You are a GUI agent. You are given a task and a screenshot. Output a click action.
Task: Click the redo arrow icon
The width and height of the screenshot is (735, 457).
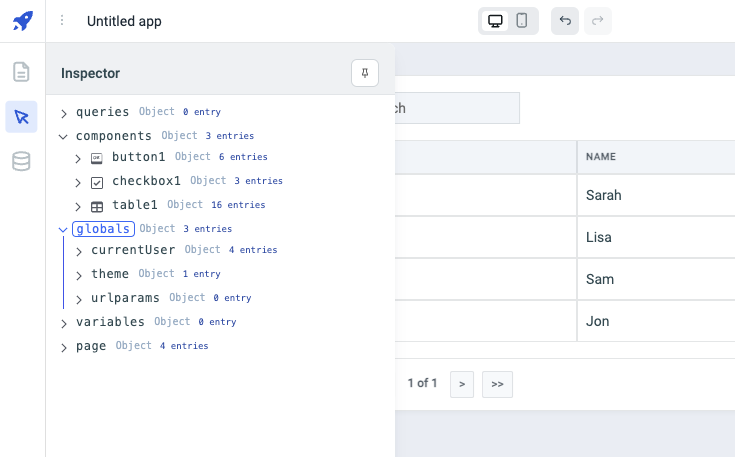click(598, 21)
